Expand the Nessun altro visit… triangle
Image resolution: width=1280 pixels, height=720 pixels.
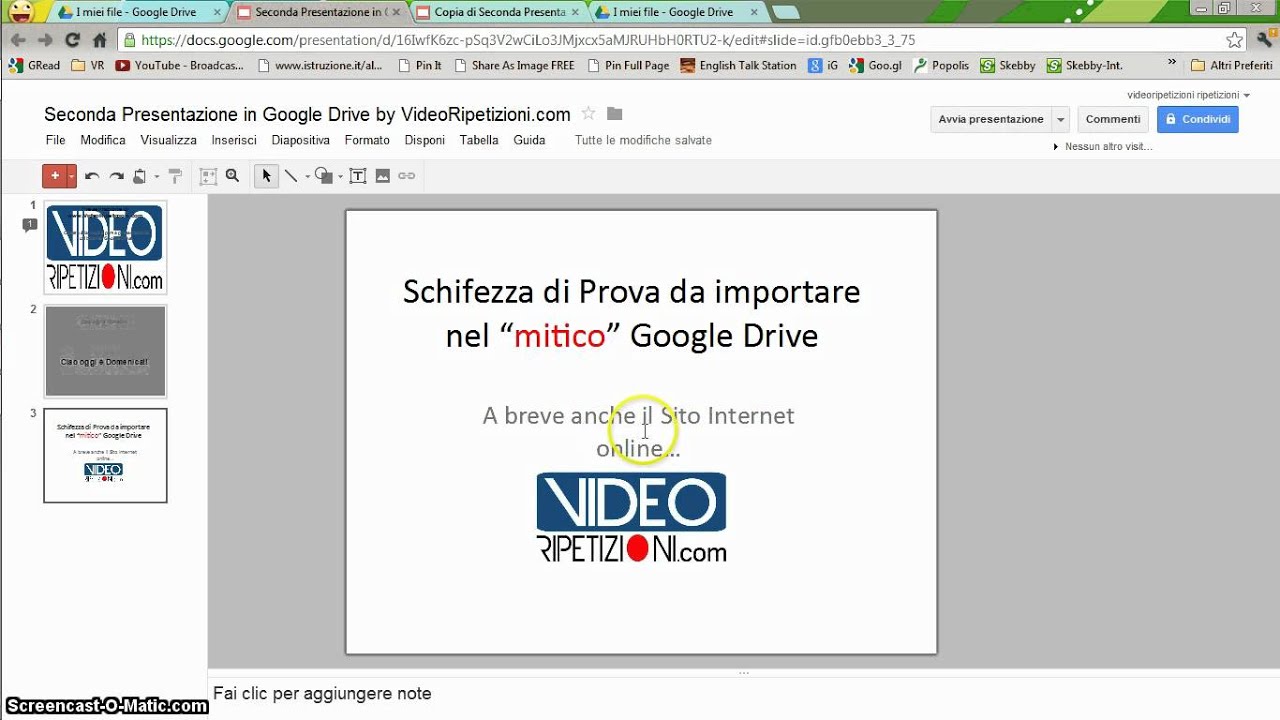(1056, 147)
